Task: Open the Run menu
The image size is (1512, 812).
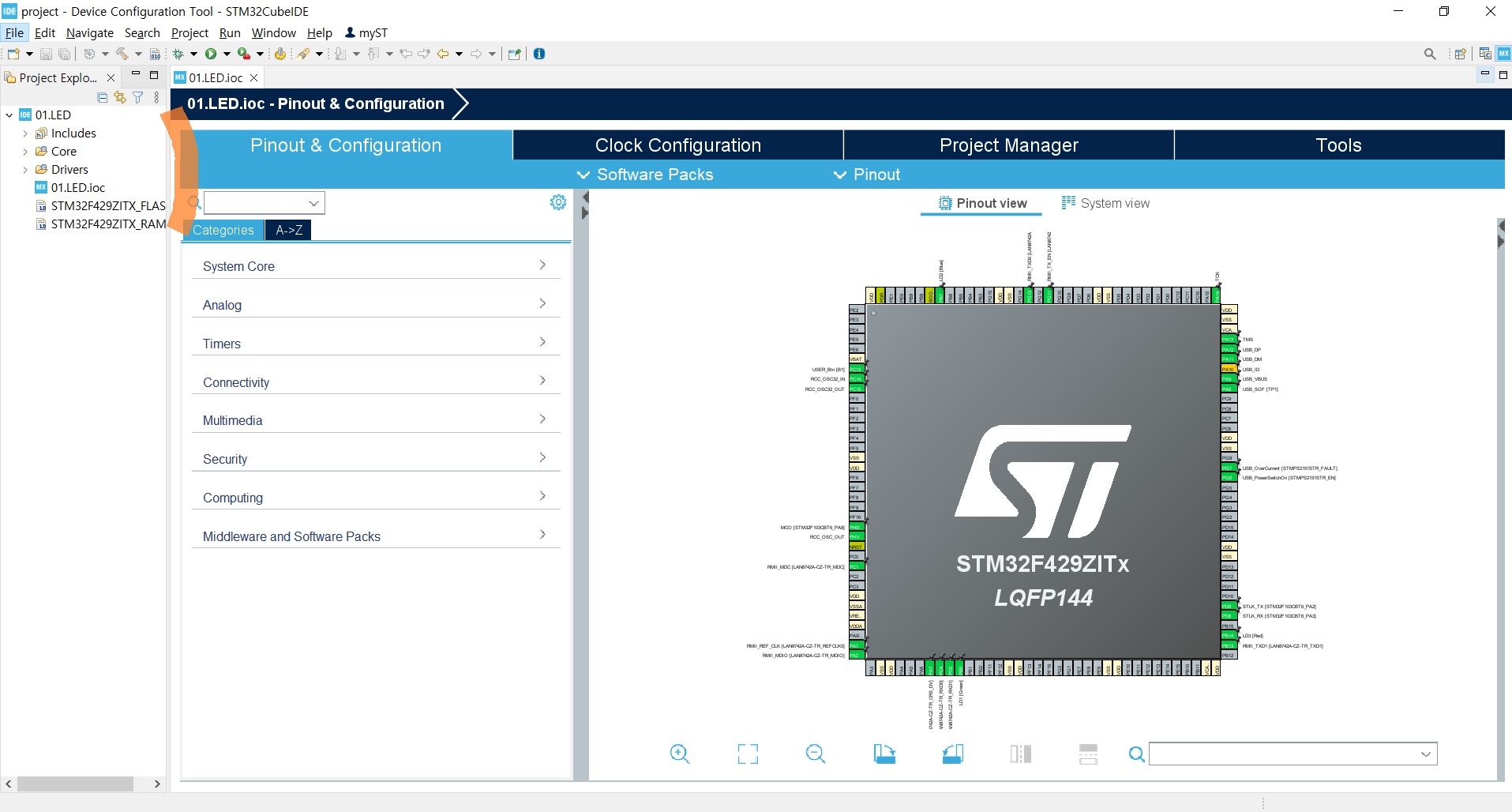Action: 230,32
